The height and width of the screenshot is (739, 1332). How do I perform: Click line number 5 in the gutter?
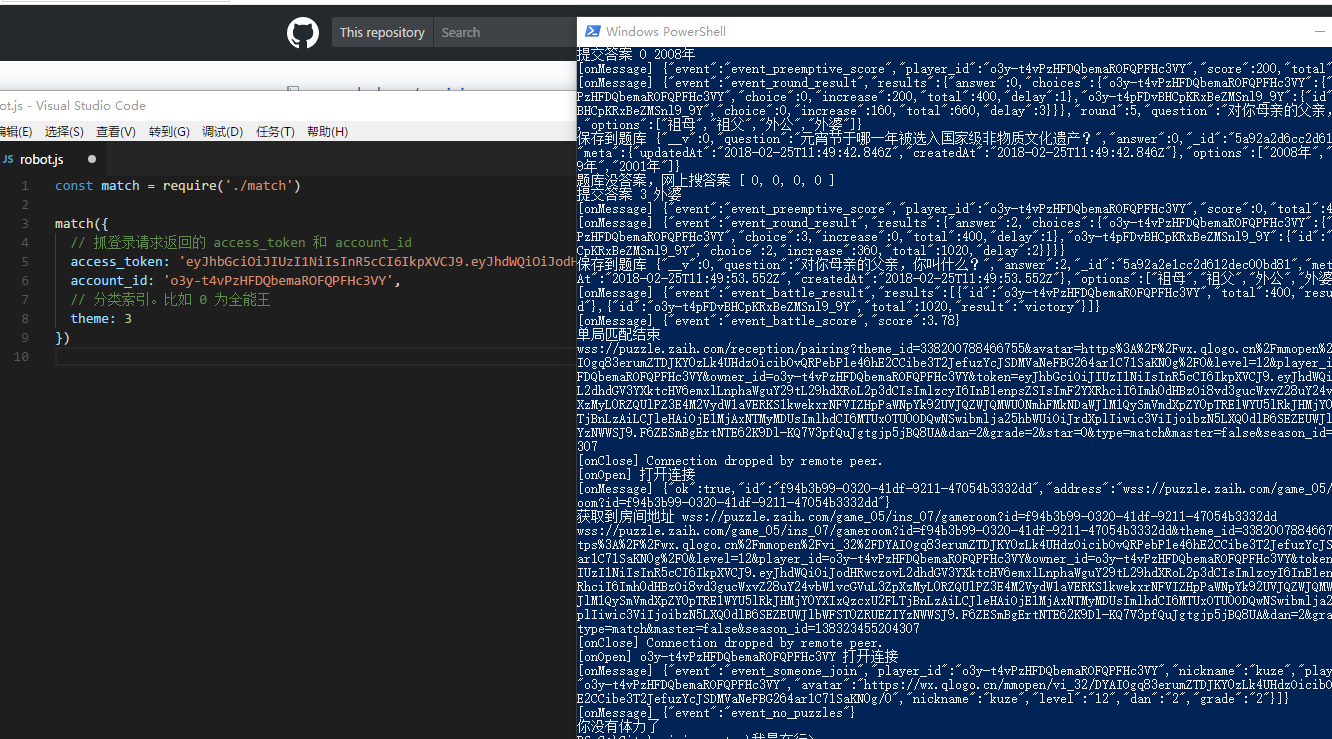25,262
